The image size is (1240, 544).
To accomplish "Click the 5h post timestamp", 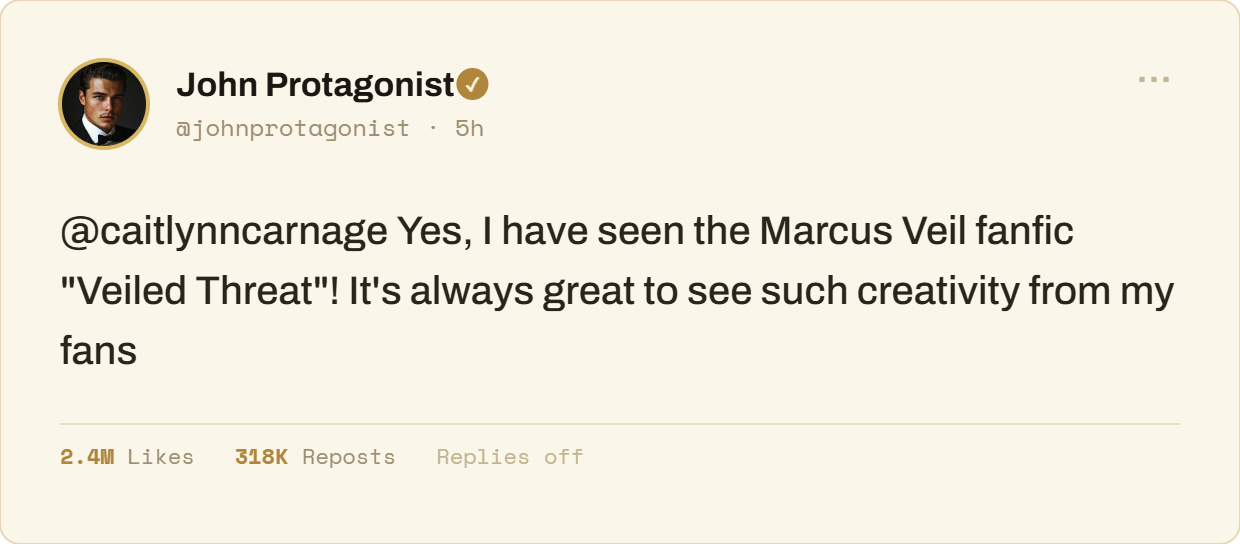I will click(469, 128).
